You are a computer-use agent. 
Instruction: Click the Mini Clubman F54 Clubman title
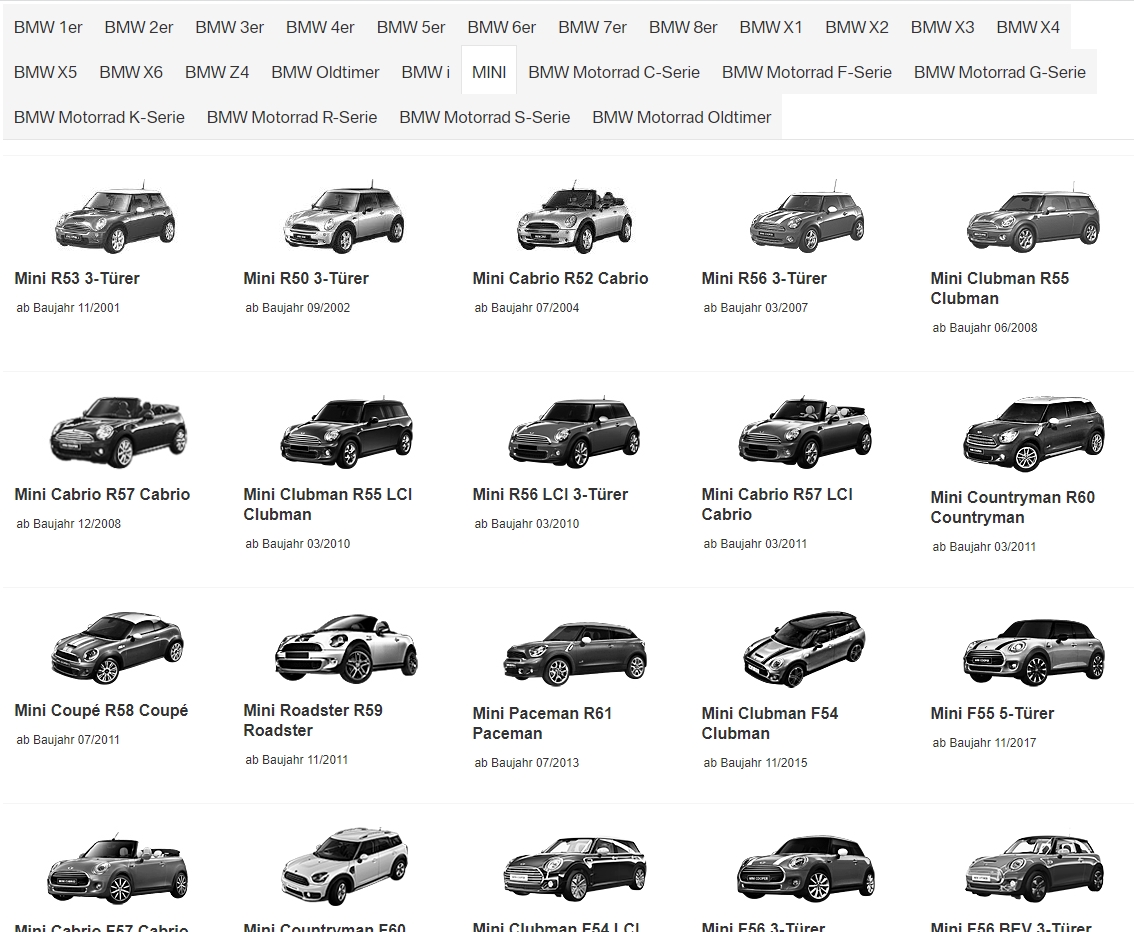pyautogui.click(x=769, y=723)
